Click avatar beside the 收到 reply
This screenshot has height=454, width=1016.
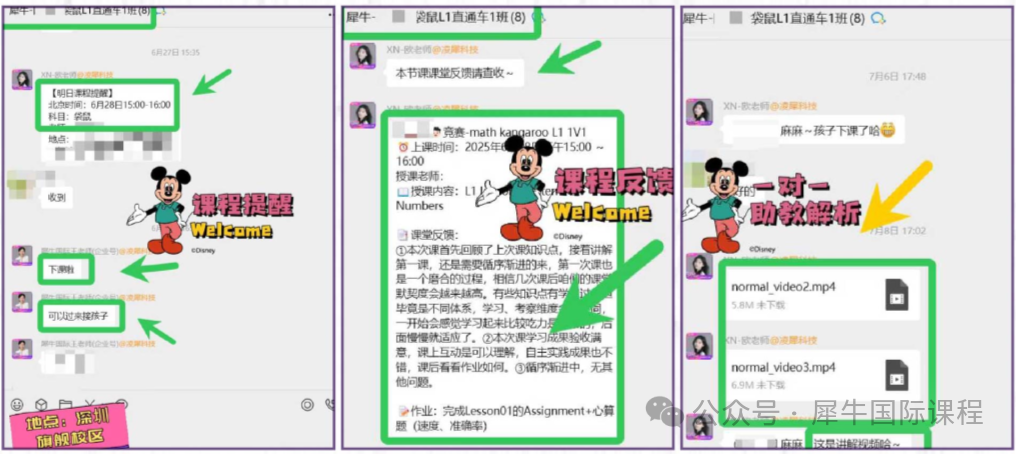pos(21,185)
